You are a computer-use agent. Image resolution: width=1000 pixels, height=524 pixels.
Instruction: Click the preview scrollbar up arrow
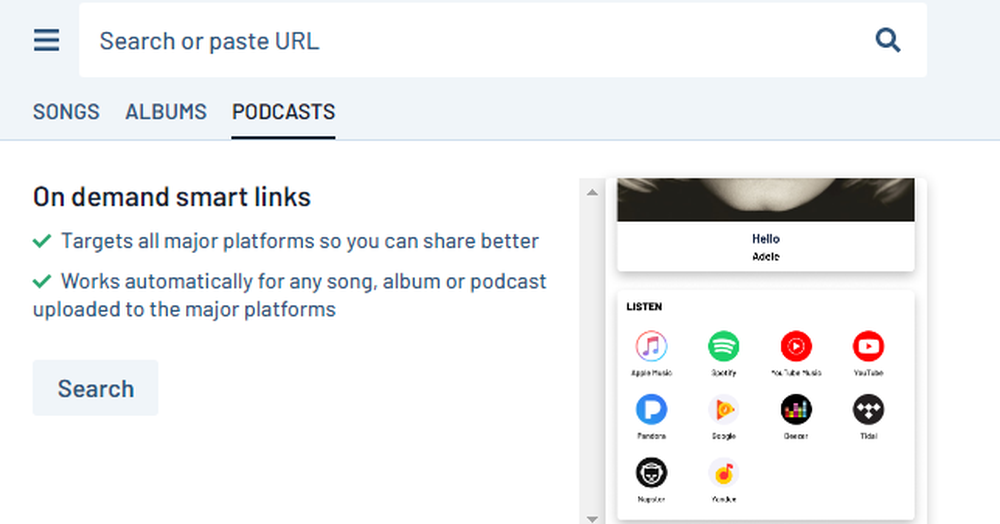click(x=592, y=192)
